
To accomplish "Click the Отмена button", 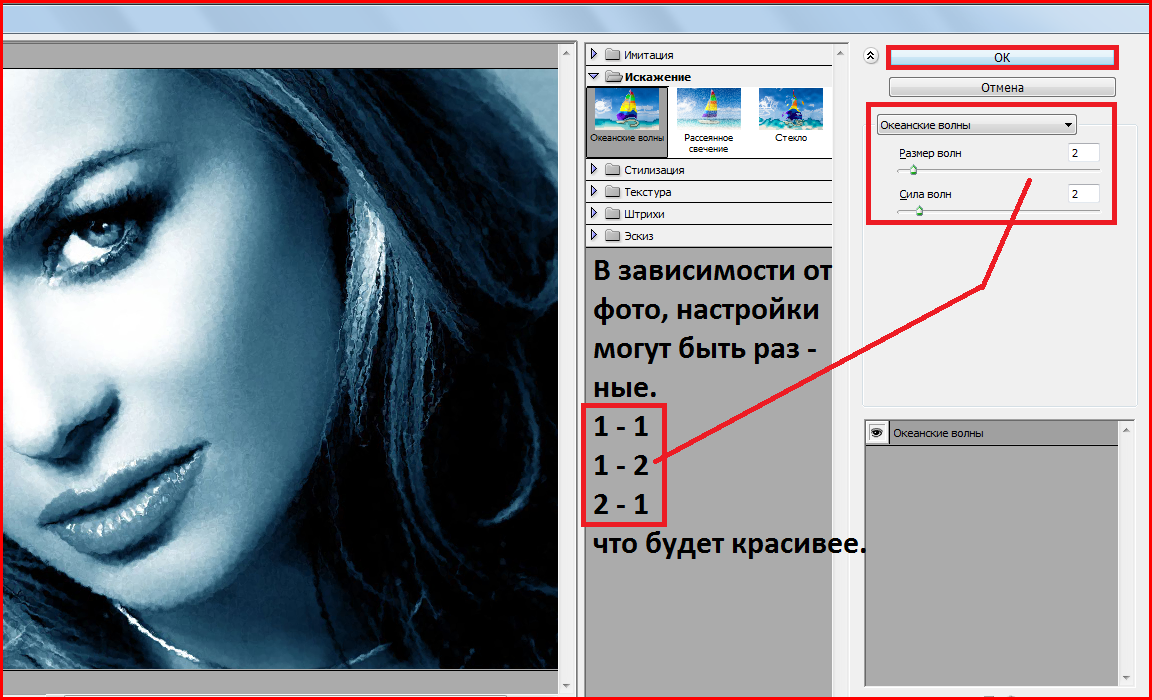I will click(1002, 87).
